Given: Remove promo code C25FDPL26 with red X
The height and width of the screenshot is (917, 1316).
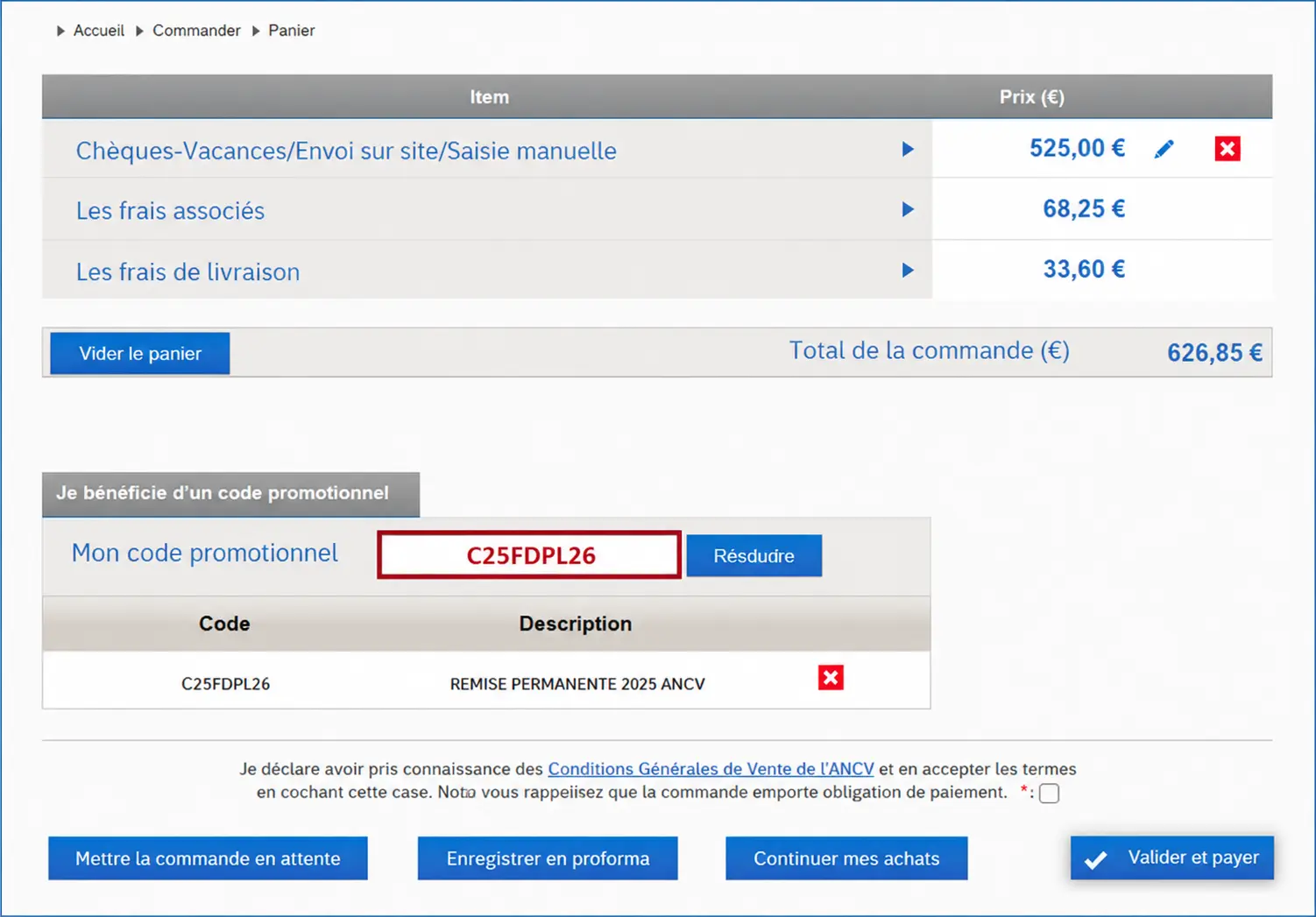Looking at the screenshot, I should (831, 677).
